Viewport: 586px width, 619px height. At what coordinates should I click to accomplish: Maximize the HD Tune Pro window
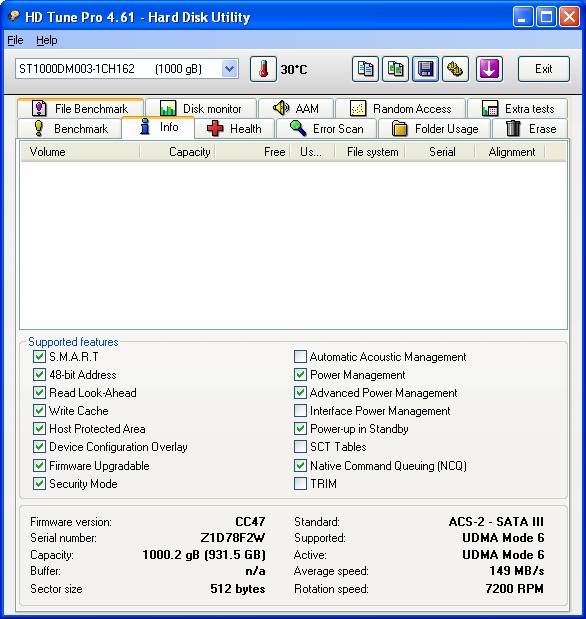[547, 17]
